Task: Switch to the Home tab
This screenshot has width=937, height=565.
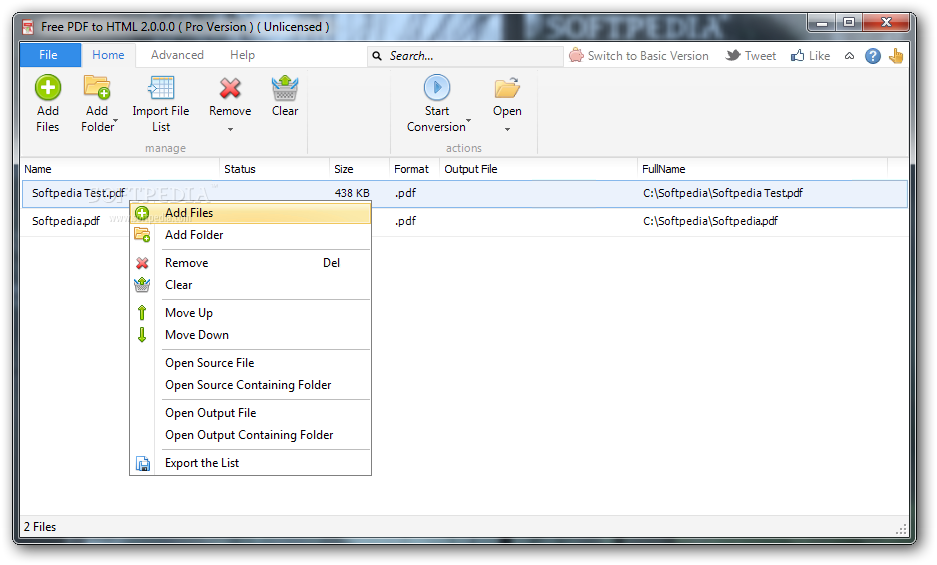Action: click(x=108, y=55)
